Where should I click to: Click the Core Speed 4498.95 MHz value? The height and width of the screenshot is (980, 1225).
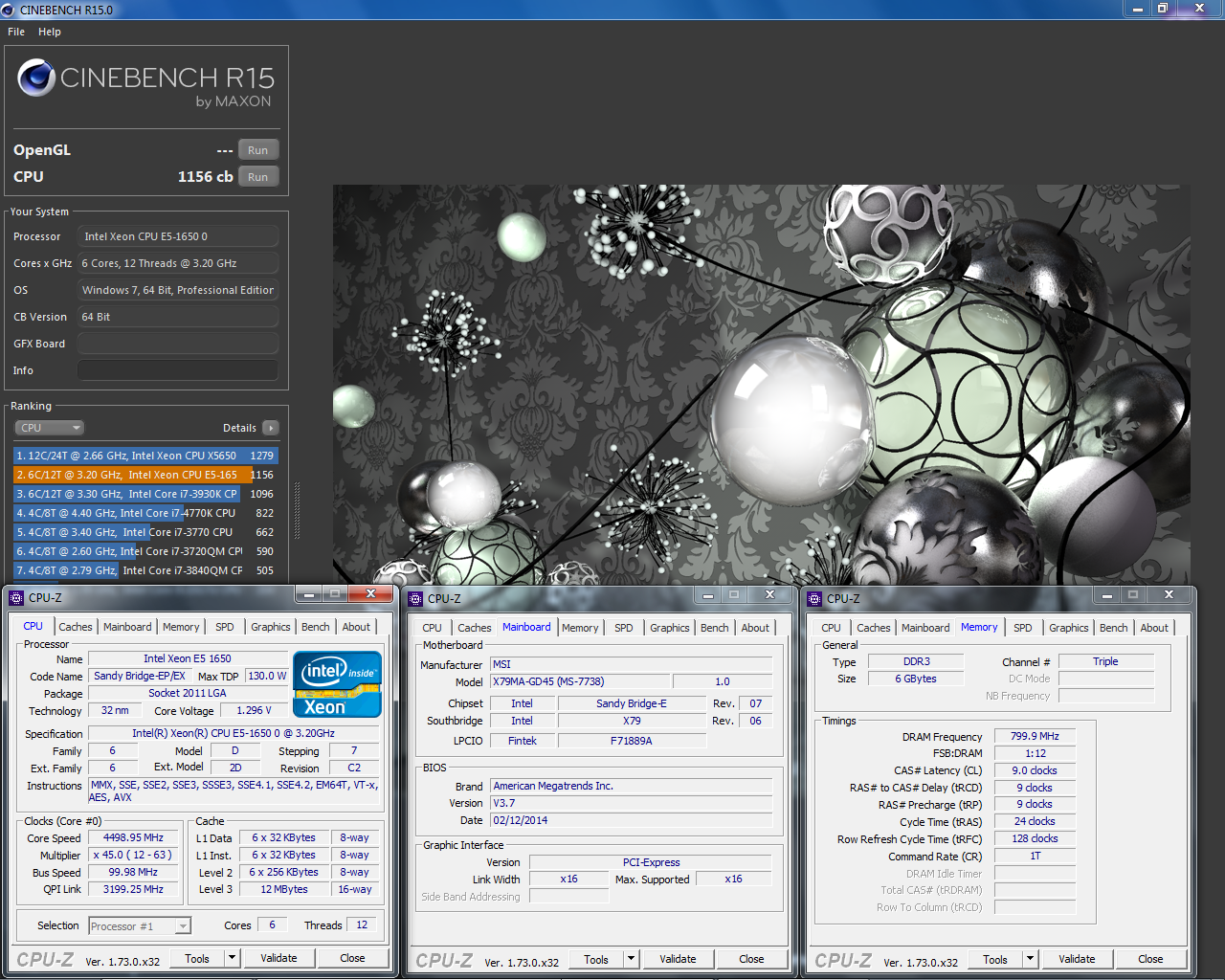pyautogui.click(x=134, y=837)
